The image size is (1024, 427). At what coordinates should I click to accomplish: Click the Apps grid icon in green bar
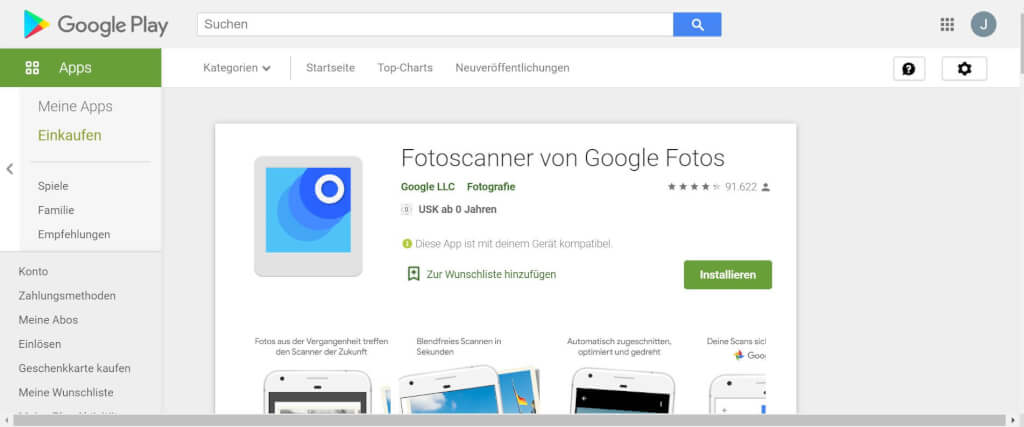tap(32, 68)
